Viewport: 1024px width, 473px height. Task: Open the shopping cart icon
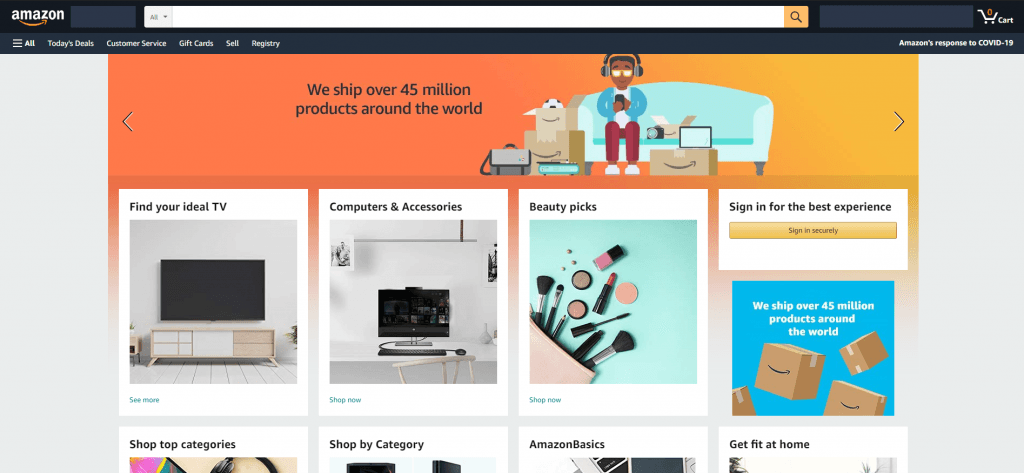[995, 17]
